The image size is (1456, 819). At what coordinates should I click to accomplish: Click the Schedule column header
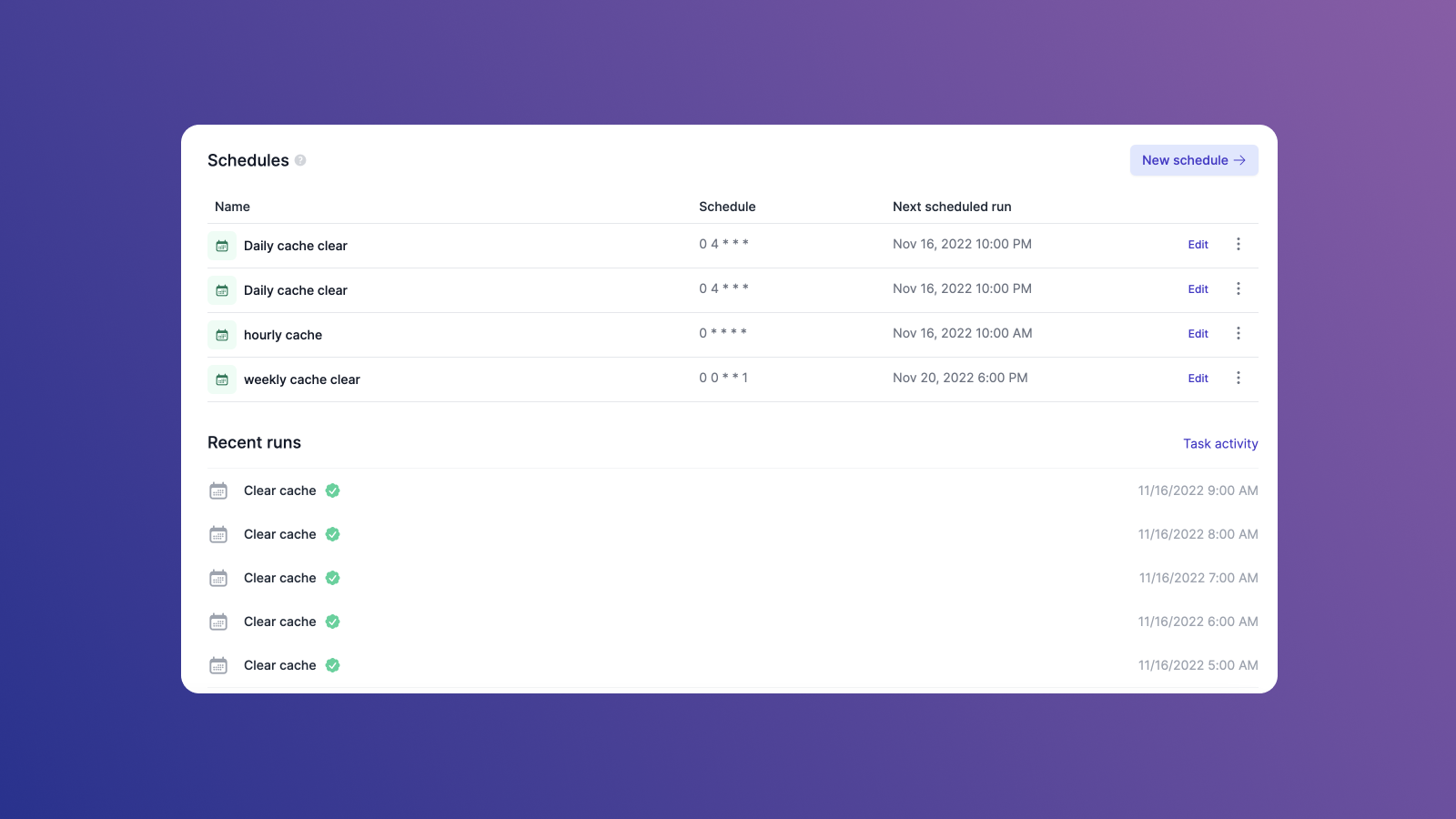[x=727, y=207]
